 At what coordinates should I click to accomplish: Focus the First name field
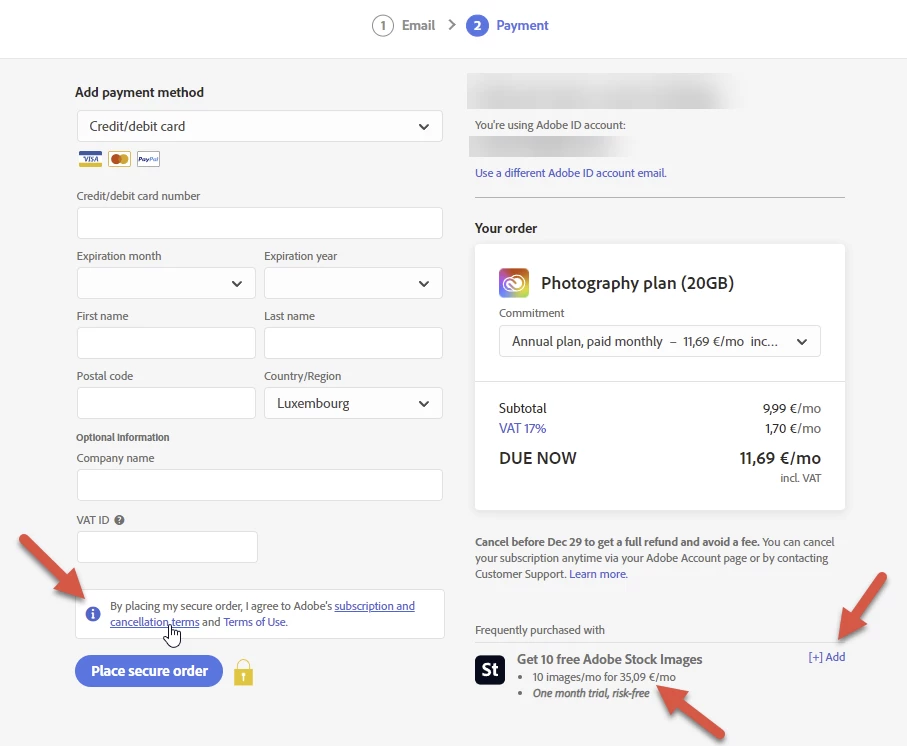tap(166, 343)
